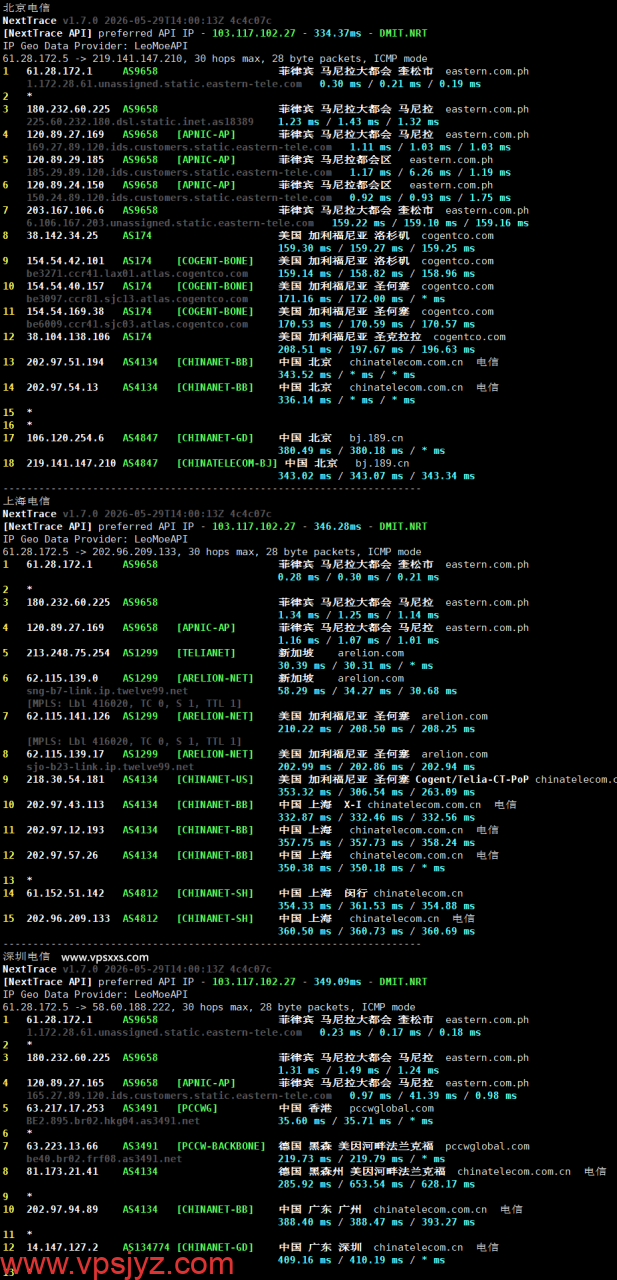Click hop IP '203.167.106.6'
Screen dimensions: 617x1280
[65, 210]
